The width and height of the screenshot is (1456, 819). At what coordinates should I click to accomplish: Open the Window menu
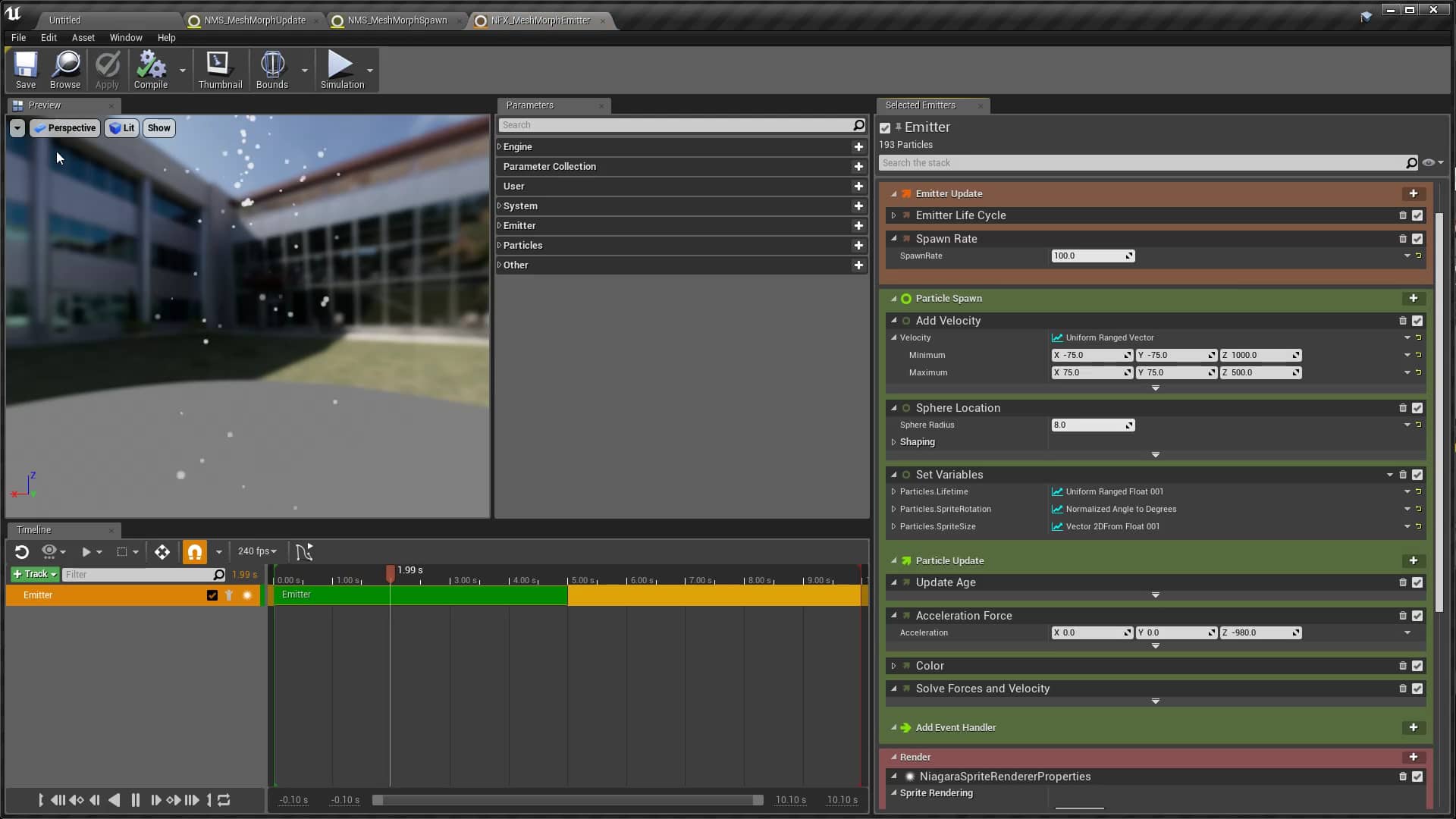point(126,37)
